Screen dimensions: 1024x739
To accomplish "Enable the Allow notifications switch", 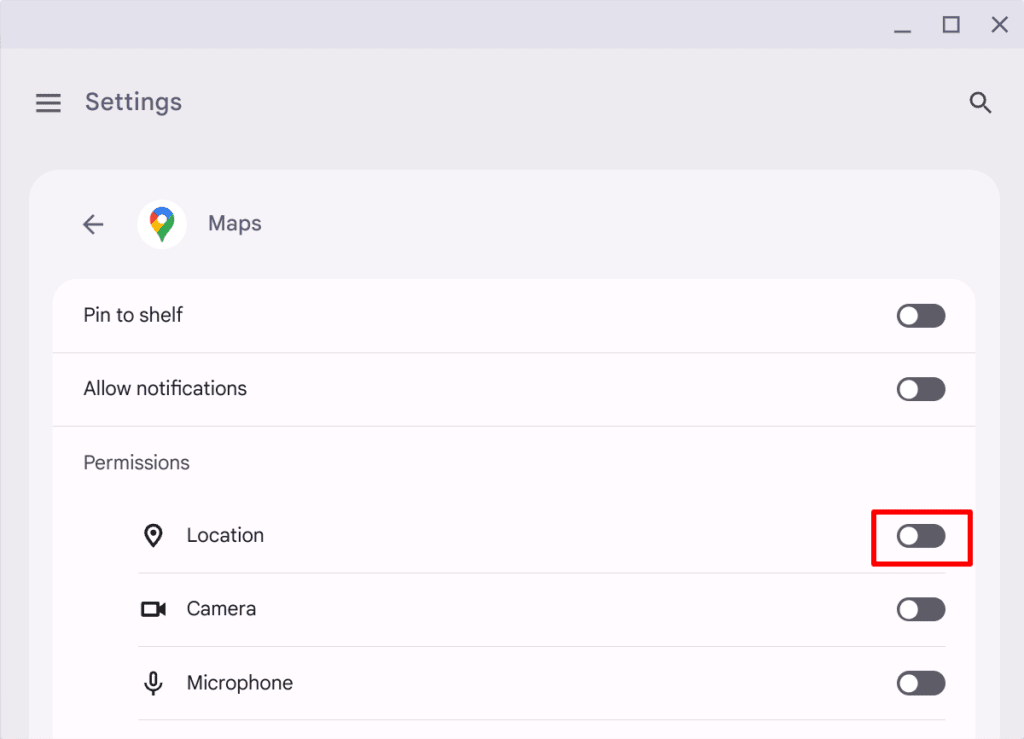I will 921,390.
